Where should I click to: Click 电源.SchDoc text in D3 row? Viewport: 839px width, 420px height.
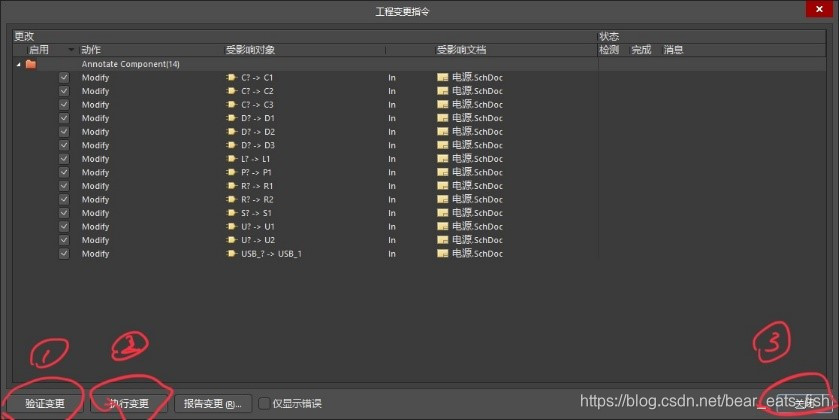click(x=477, y=146)
